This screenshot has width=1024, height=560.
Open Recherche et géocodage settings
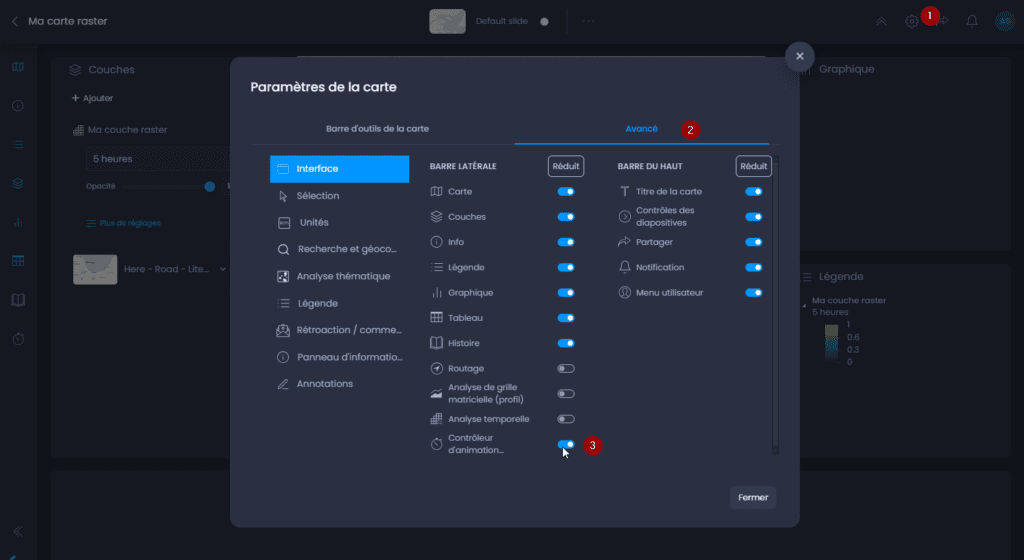tap(340, 249)
